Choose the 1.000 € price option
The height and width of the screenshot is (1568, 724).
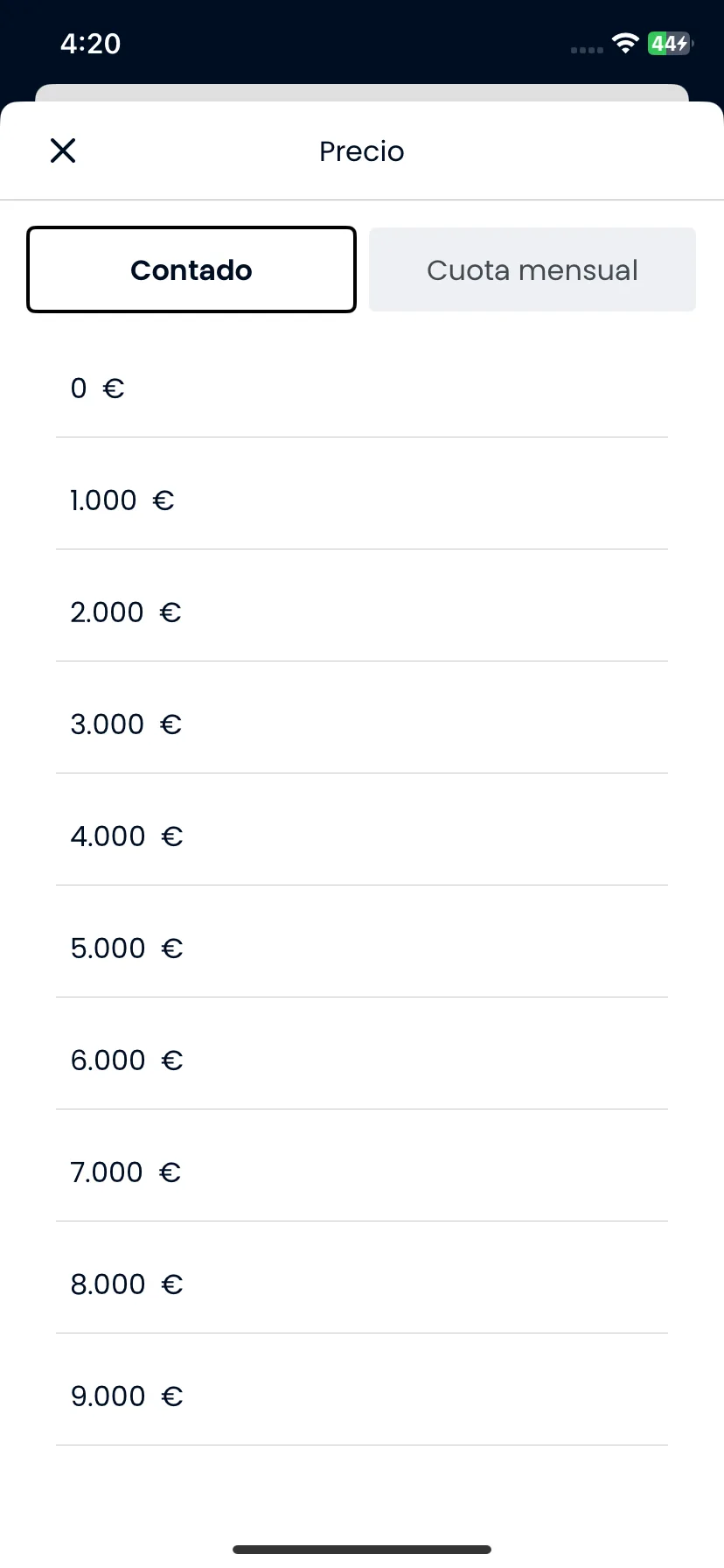362,500
